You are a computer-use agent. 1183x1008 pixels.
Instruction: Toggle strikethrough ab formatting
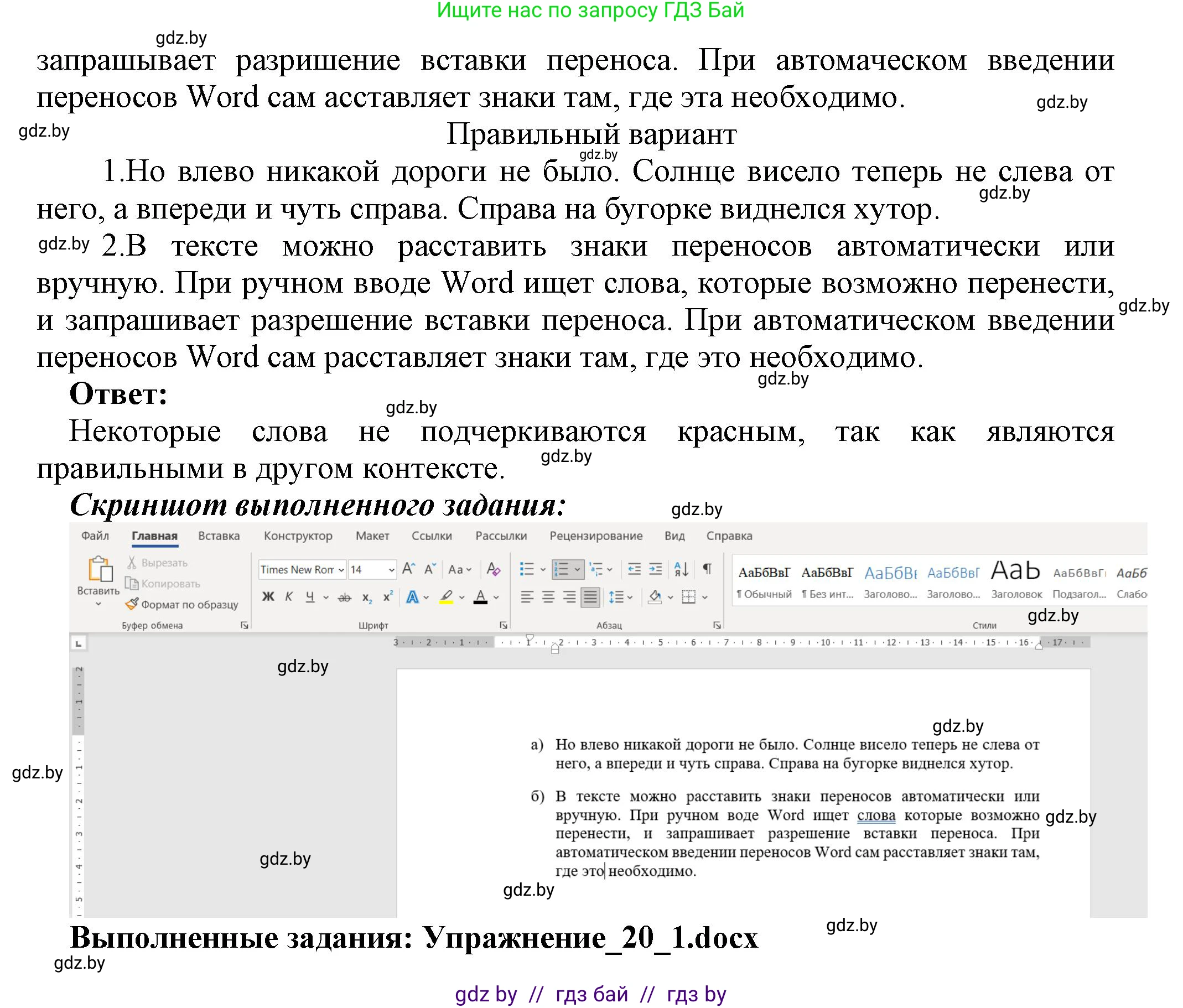tap(344, 597)
